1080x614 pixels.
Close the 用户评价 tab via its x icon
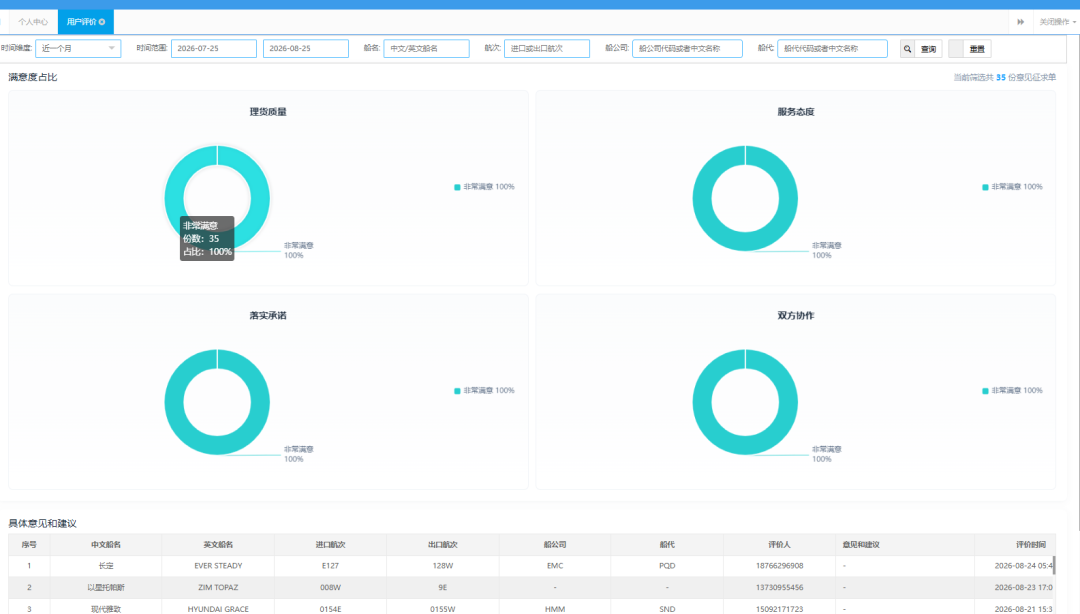(102, 22)
